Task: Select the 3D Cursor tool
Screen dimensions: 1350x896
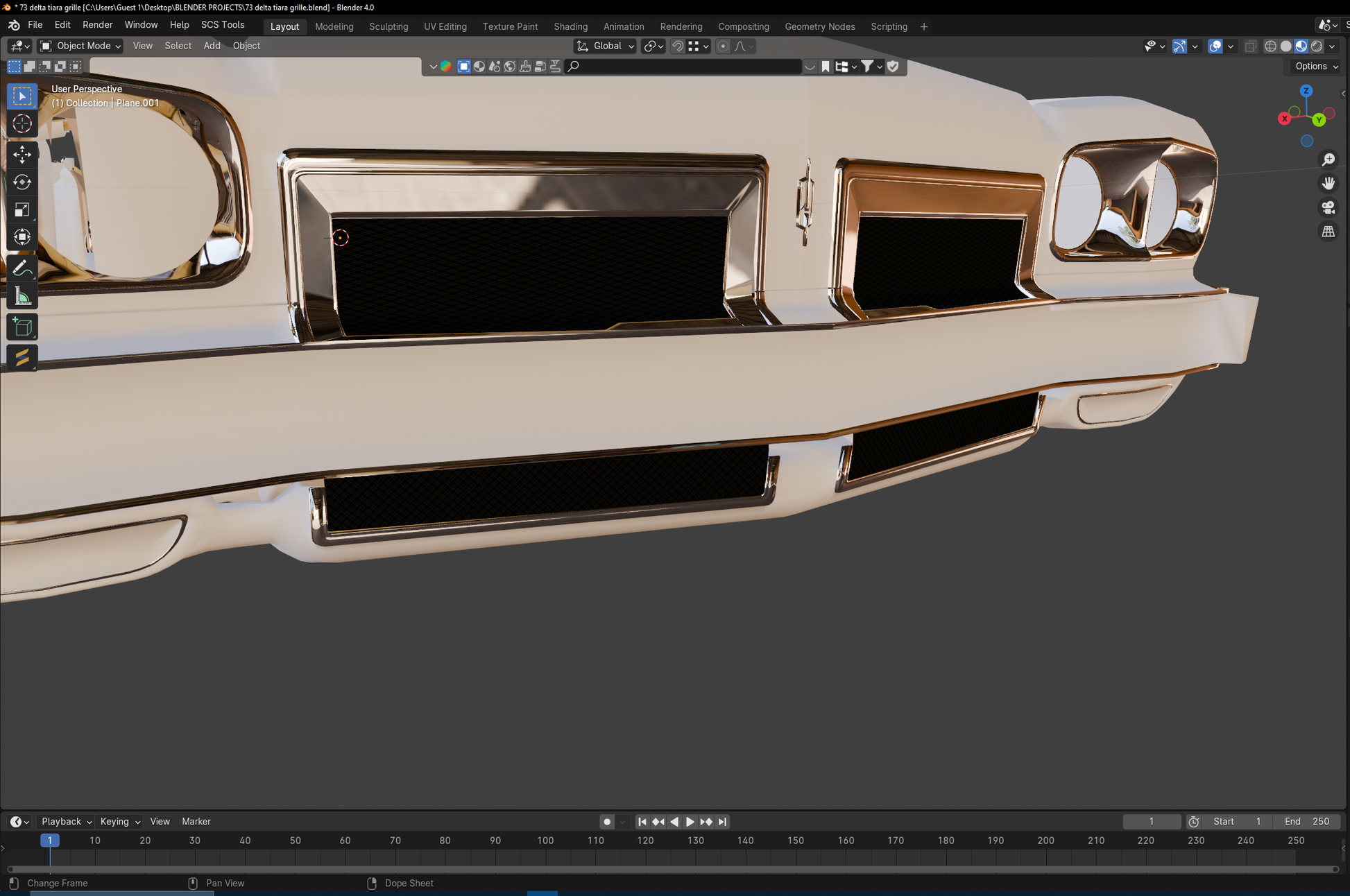Action: pos(22,124)
